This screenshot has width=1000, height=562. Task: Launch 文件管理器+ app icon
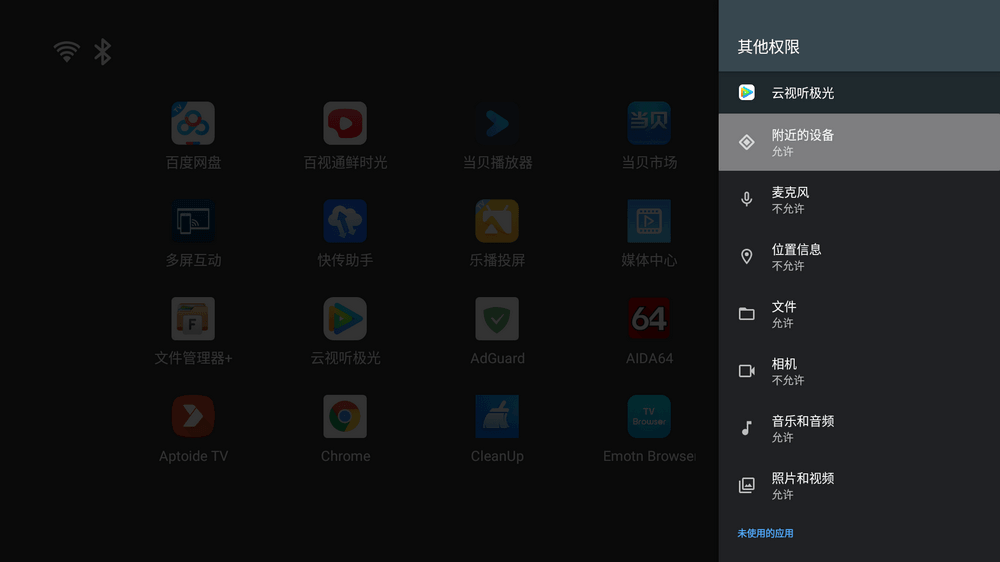(193, 320)
